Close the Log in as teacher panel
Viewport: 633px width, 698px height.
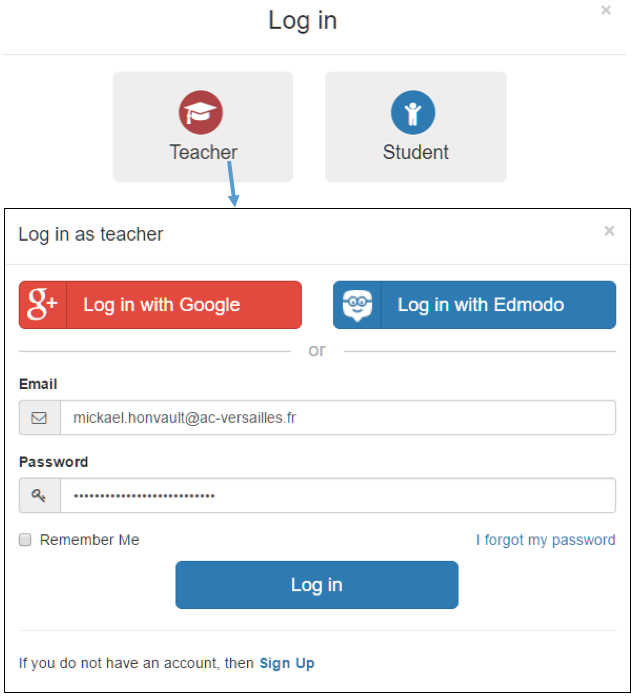[x=609, y=231]
